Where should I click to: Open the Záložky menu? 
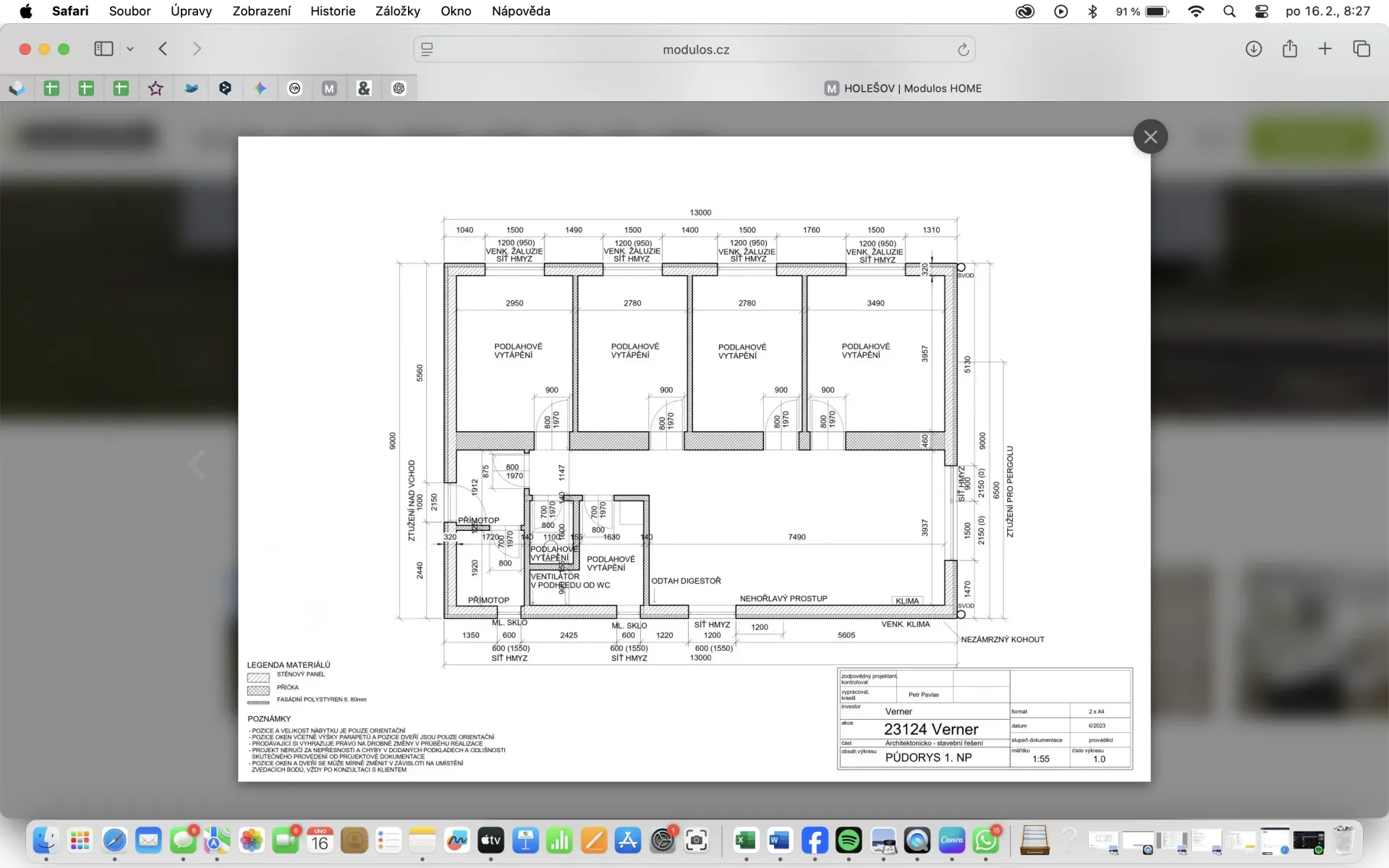pyautogui.click(x=397, y=11)
